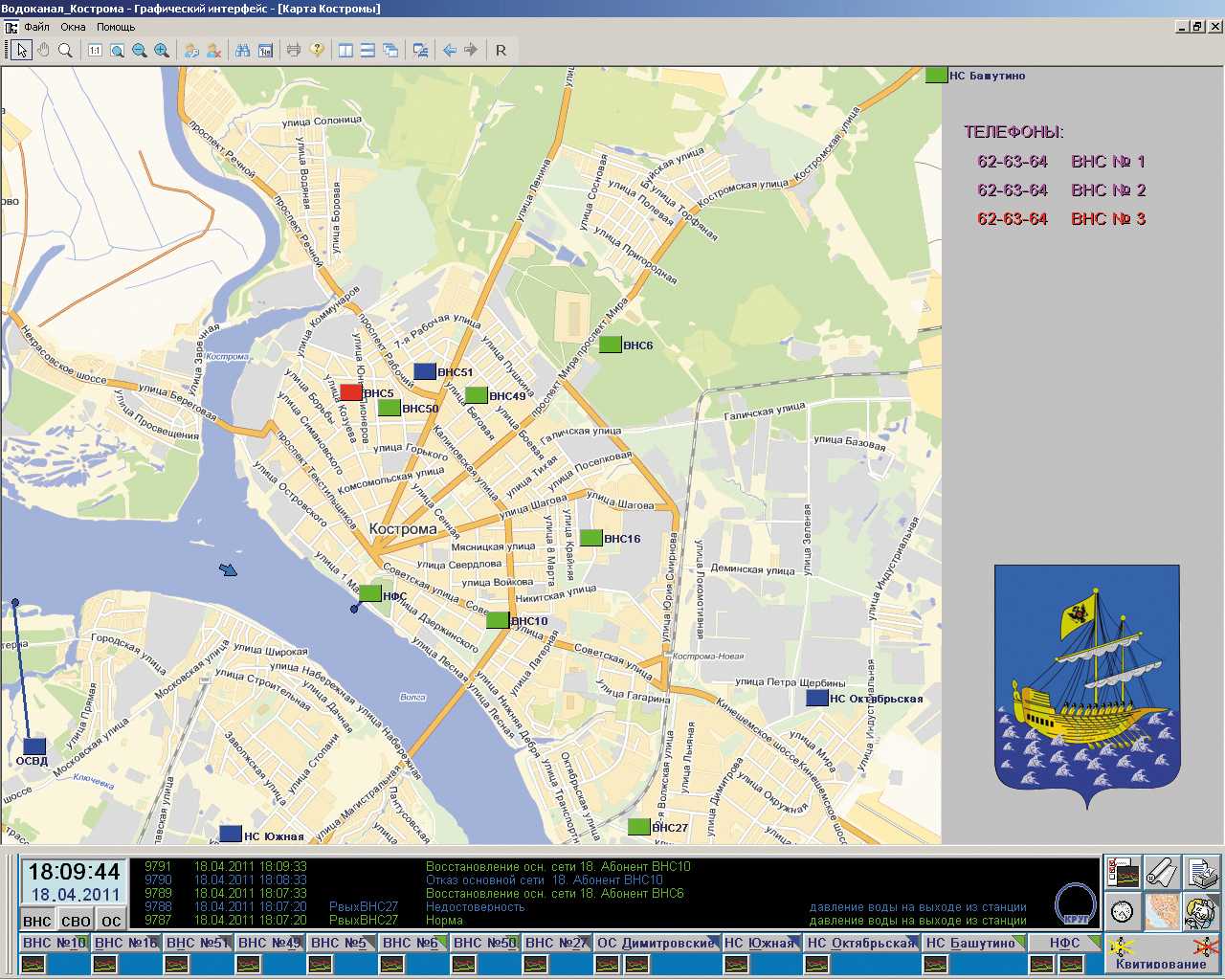Open the map icon in bottom panel

[1162, 910]
